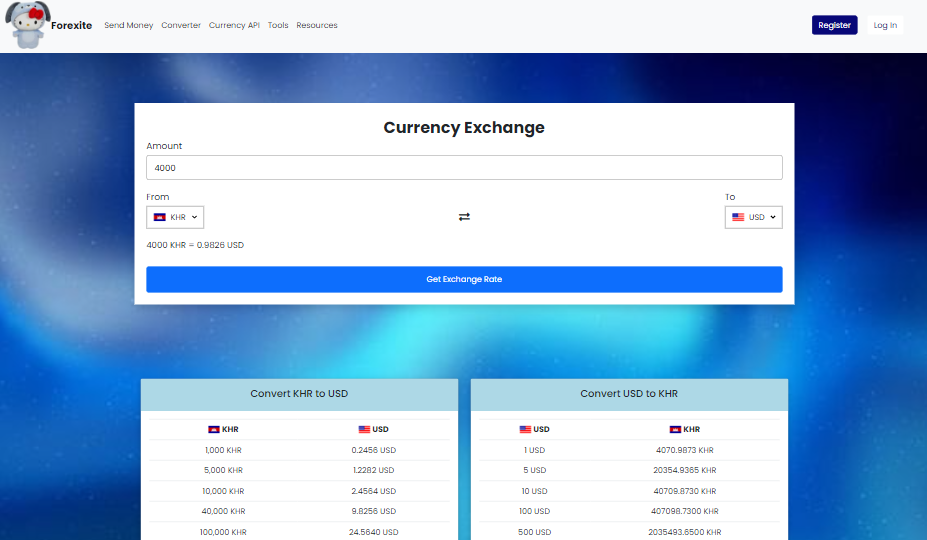Open the Currency API menu item

click(234, 25)
